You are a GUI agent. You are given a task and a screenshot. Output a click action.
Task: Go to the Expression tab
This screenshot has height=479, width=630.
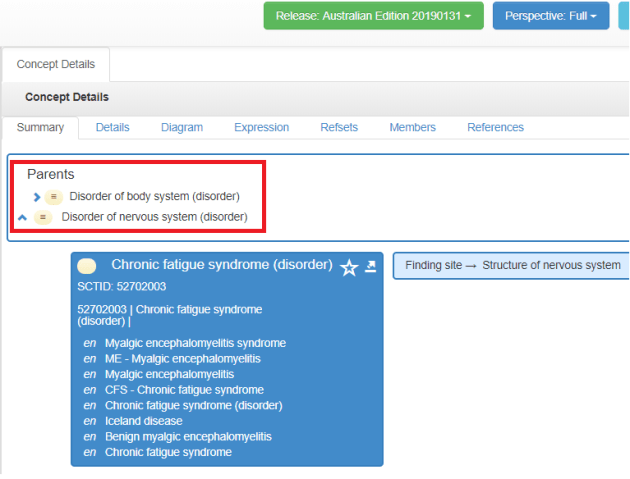pos(261,128)
